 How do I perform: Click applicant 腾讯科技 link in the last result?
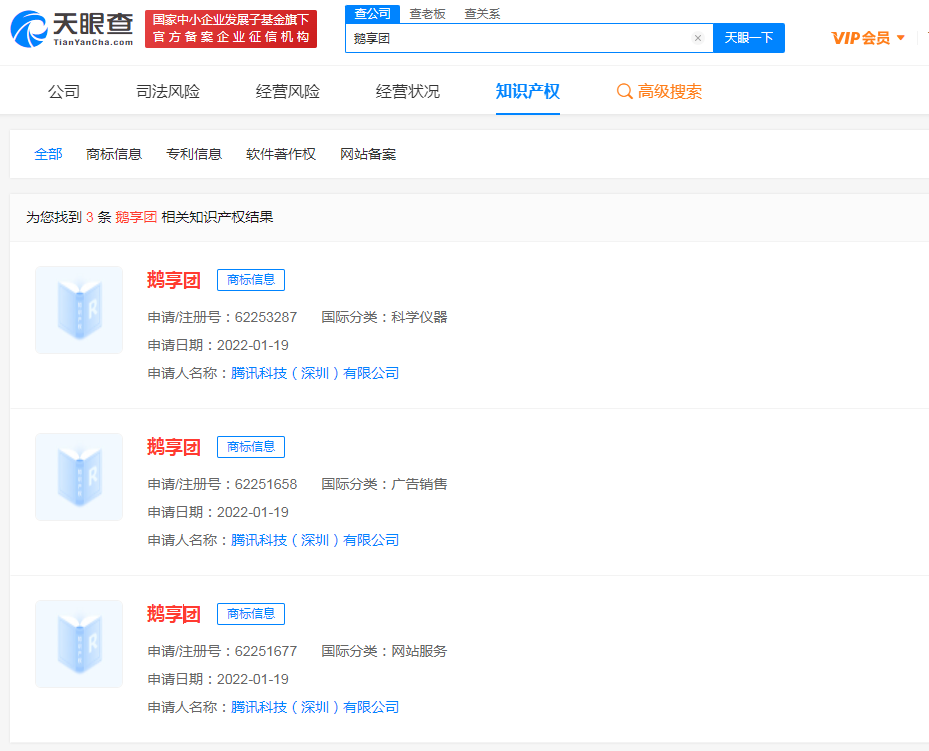point(315,707)
